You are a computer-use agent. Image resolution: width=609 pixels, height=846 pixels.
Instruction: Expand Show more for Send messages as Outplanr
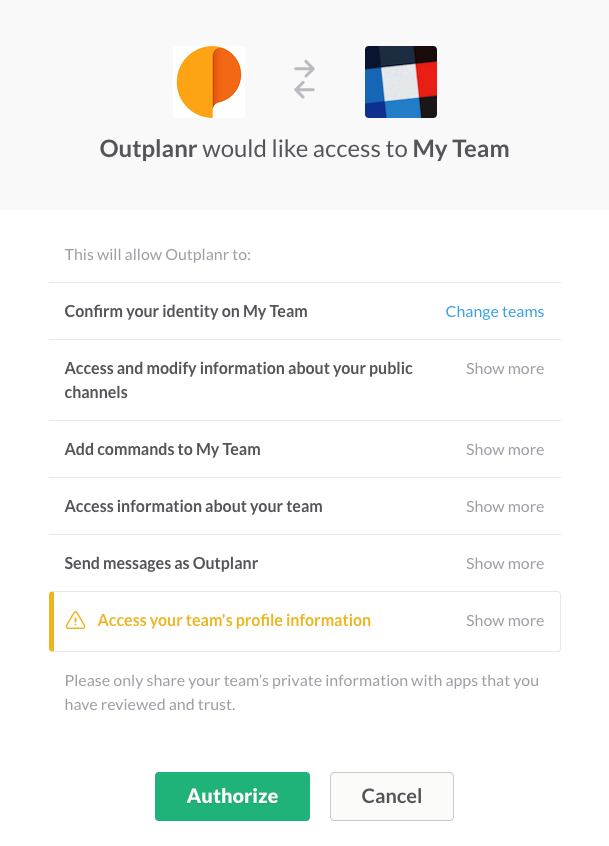coord(505,563)
